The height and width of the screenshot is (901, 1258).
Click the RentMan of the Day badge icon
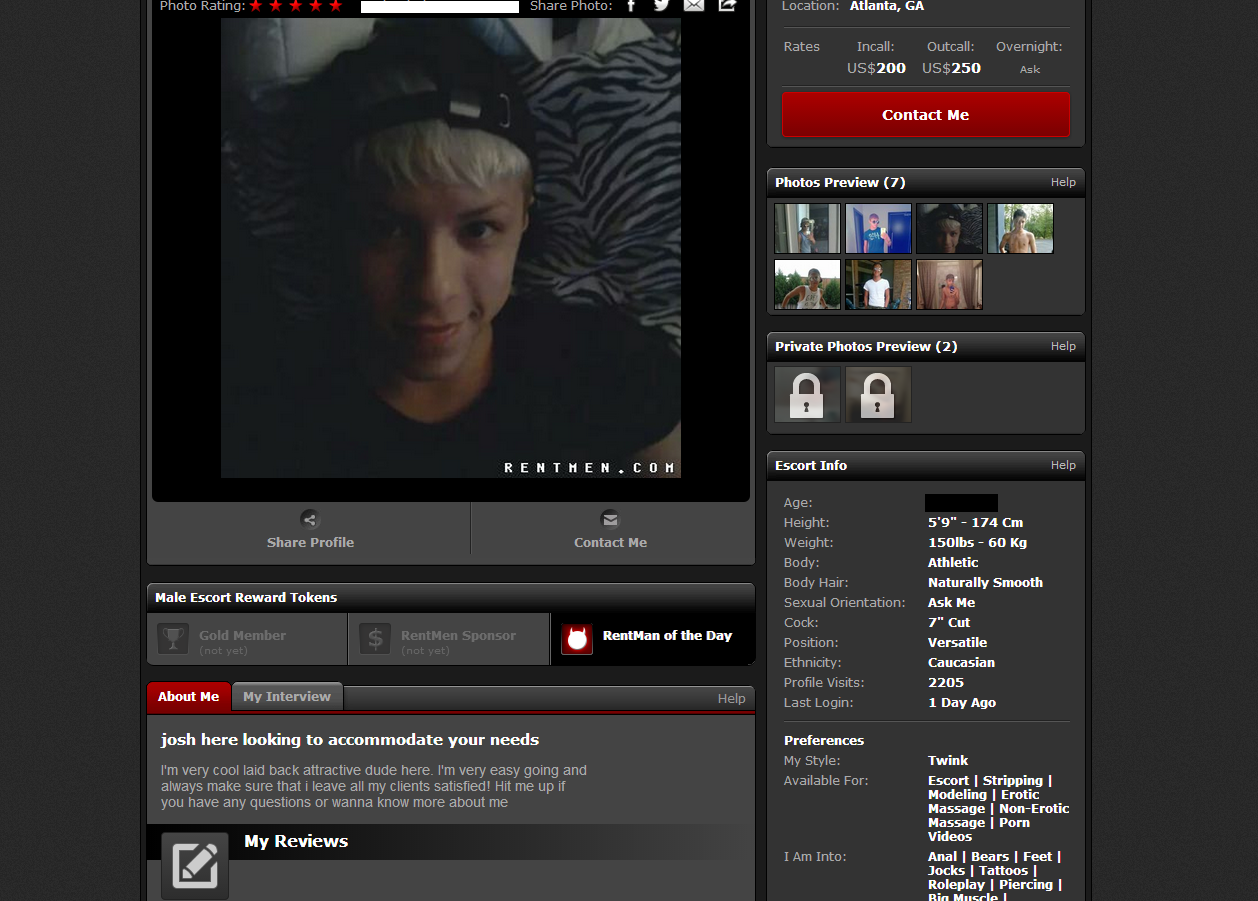(577, 639)
